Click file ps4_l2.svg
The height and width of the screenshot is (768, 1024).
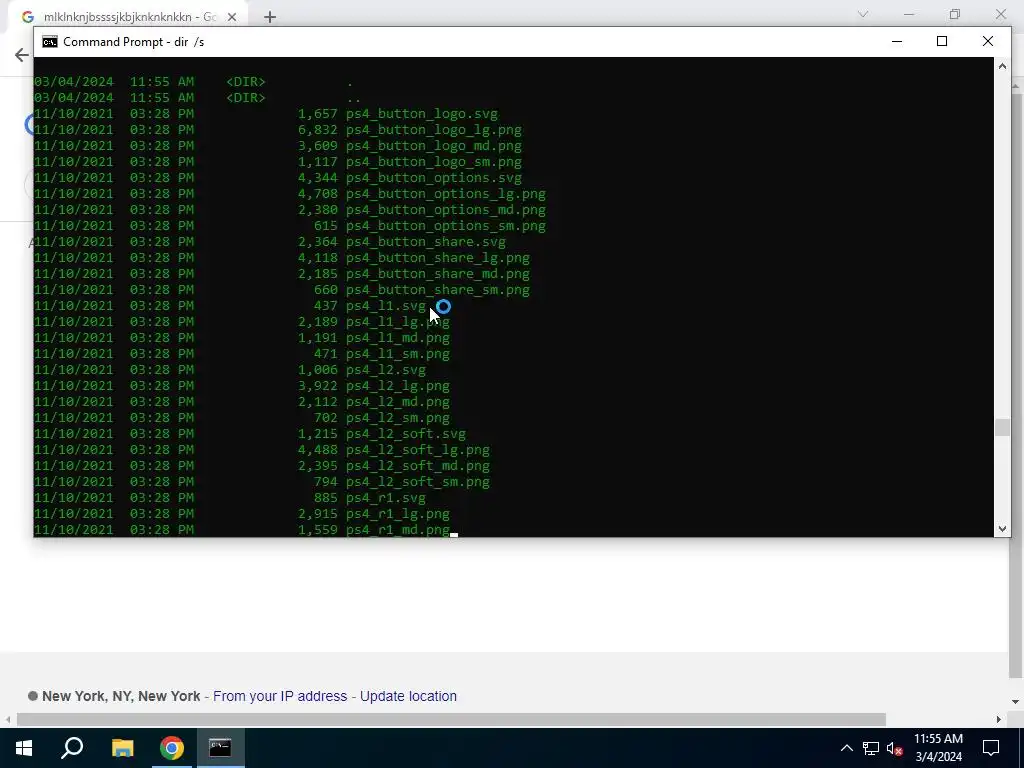(386, 370)
